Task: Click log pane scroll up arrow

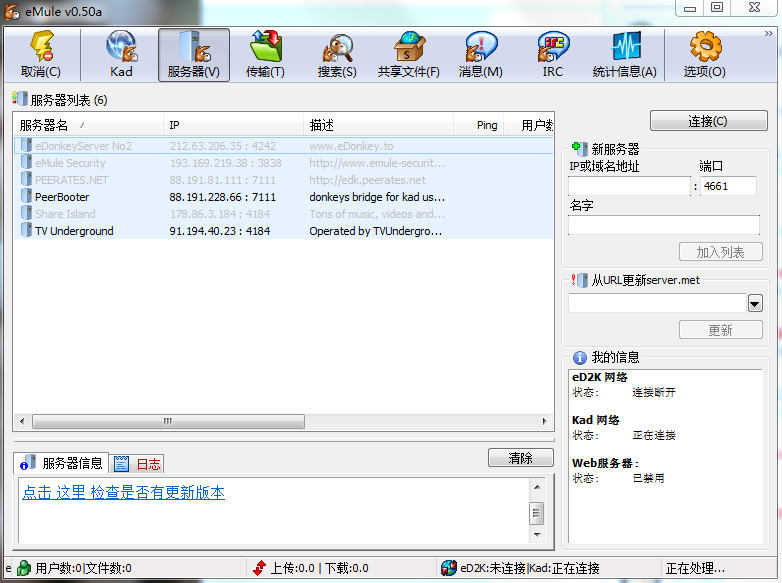Action: (x=537, y=487)
